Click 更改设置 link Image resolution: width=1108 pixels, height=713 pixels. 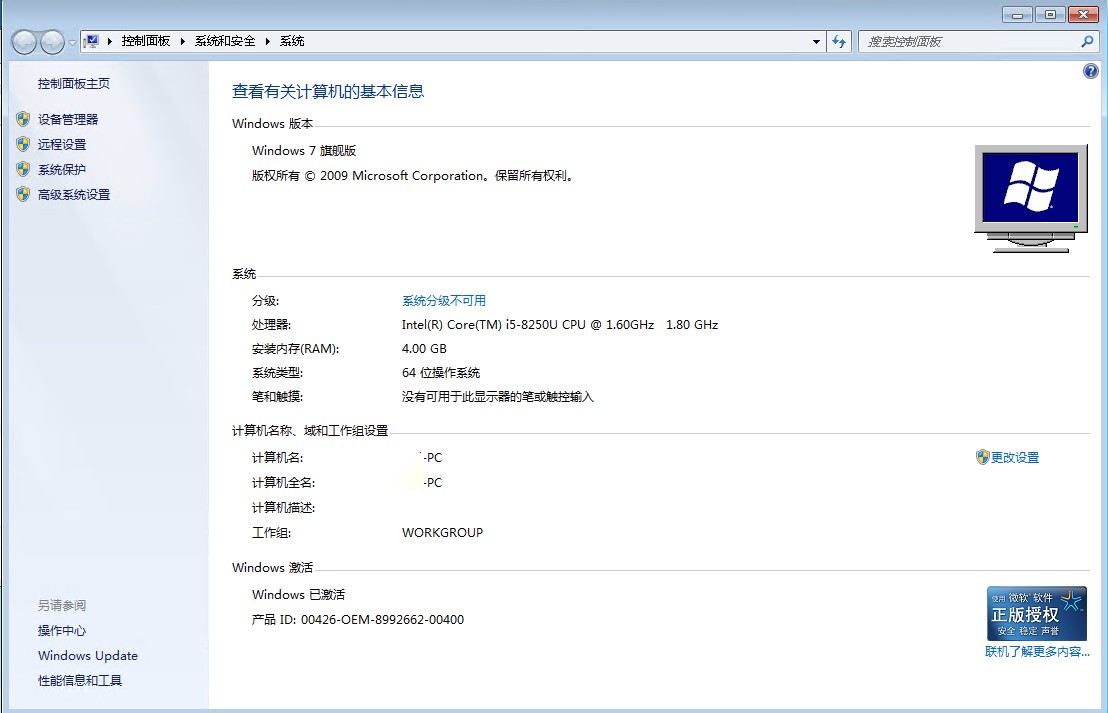[x=1015, y=457]
